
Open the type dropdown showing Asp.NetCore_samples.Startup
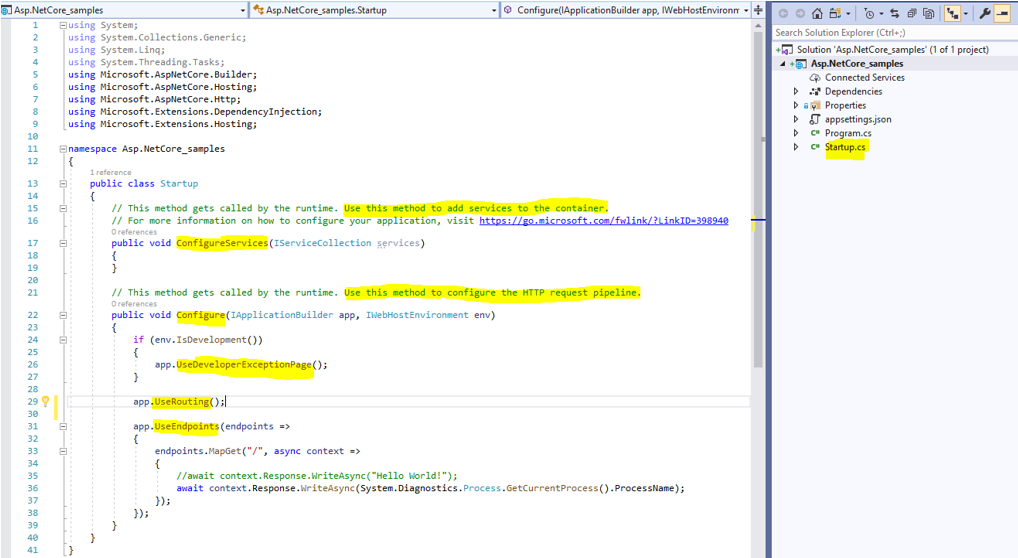coord(375,10)
